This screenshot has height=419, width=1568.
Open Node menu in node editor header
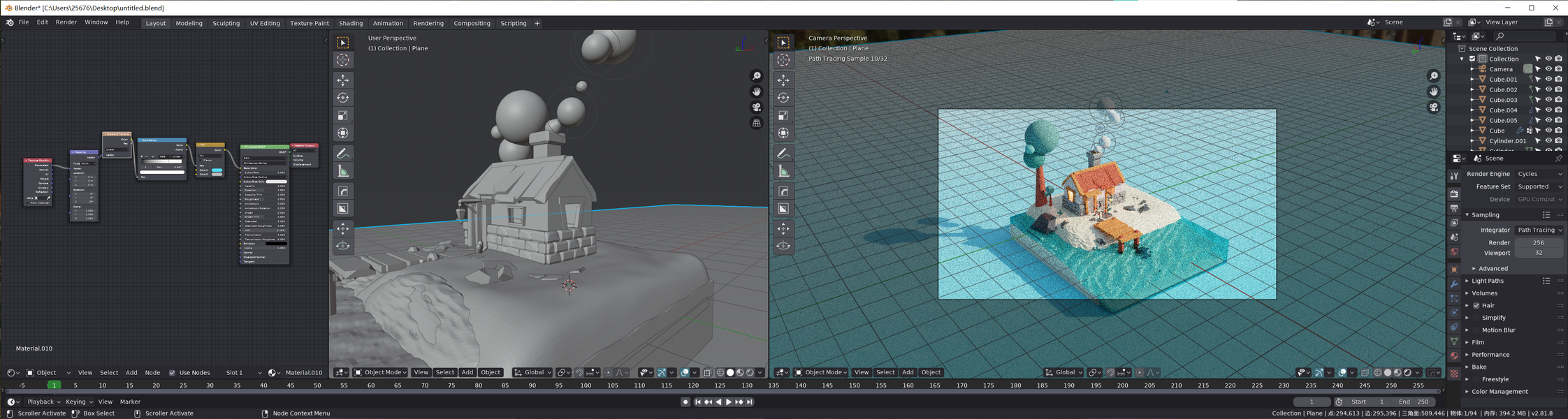pos(152,373)
